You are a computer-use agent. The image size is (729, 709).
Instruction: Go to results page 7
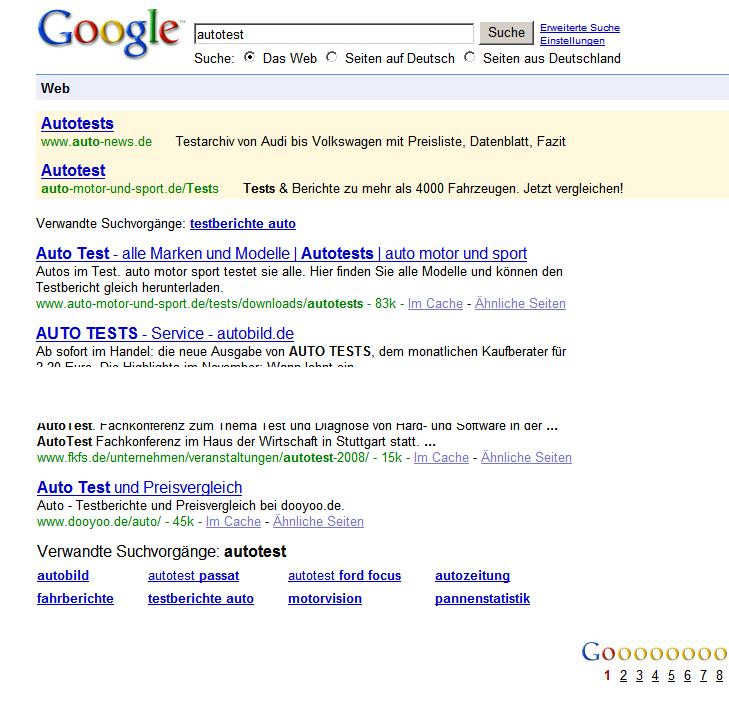coord(703,676)
